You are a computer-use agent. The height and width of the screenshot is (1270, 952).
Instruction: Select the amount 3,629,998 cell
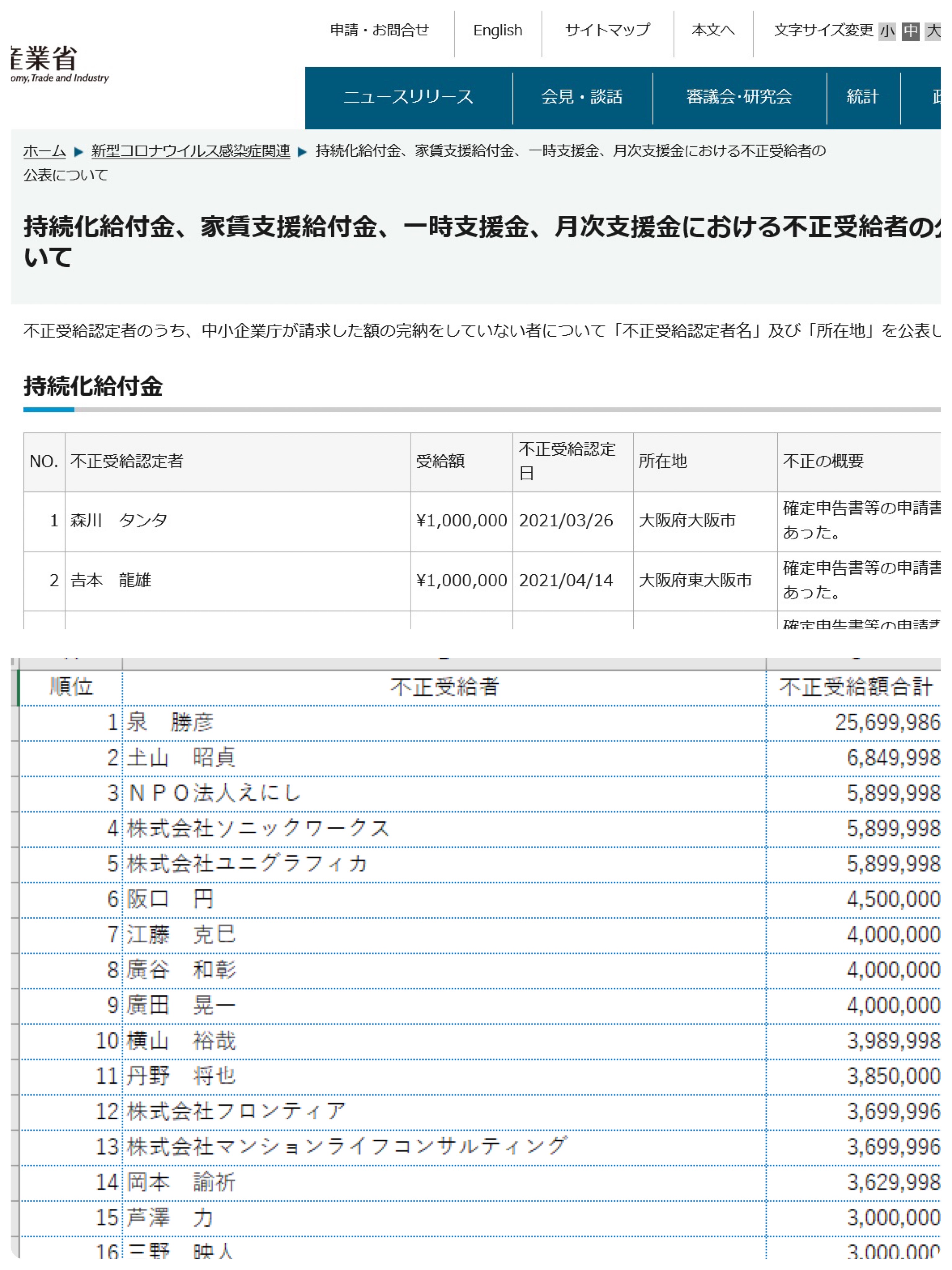click(854, 1183)
